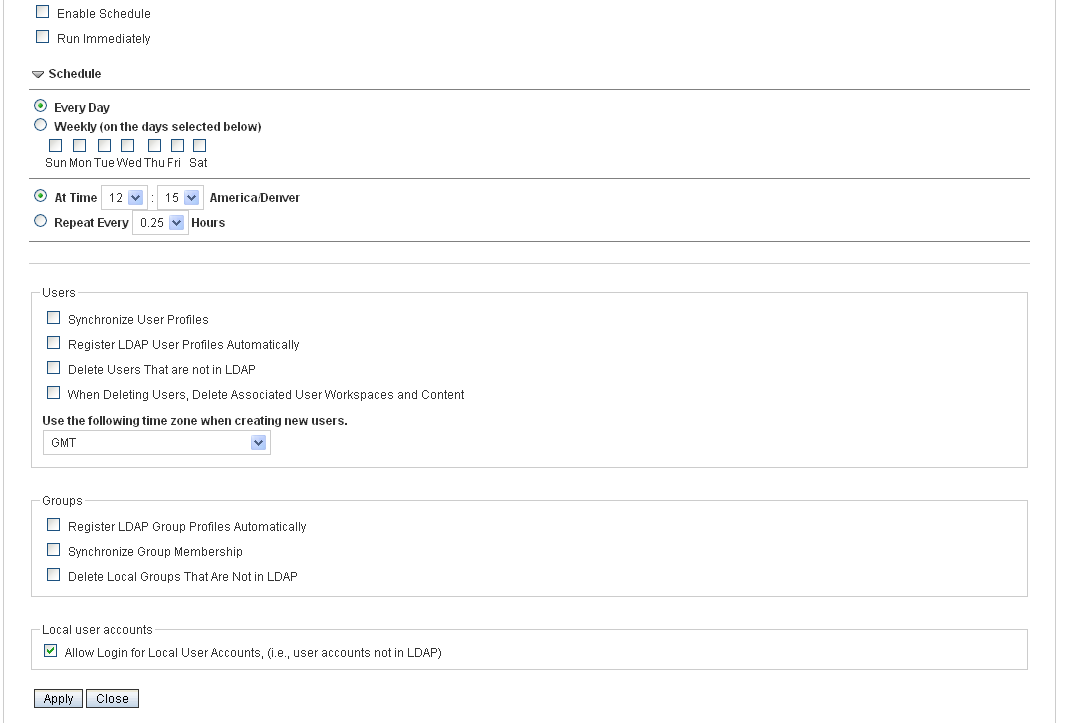1066x723 pixels.
Task: Open the minutes dropdown showing 15
Action: click(180, 198)
